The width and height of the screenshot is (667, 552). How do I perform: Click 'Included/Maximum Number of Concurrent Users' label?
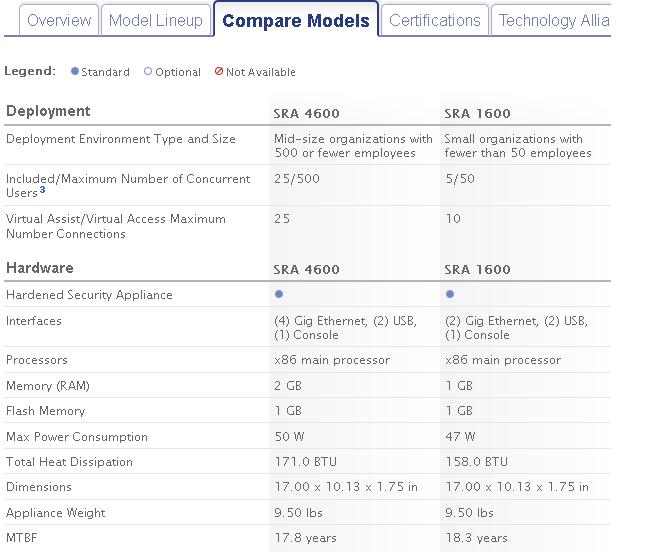128,185
